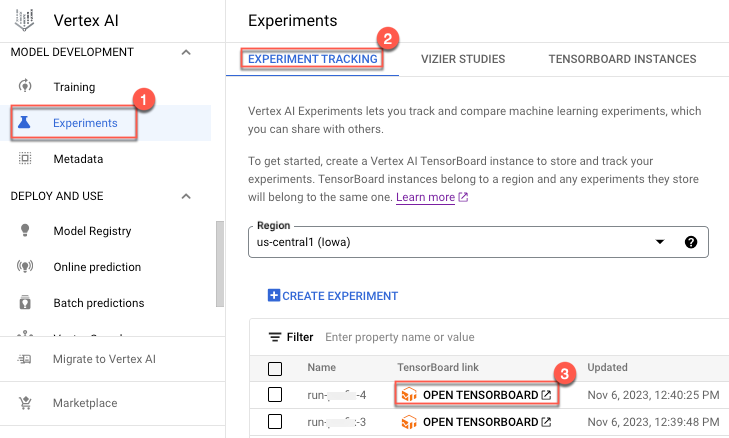729x438 pixels.
Task: Check the box for the run ending in -4
Action: (275, 395)
